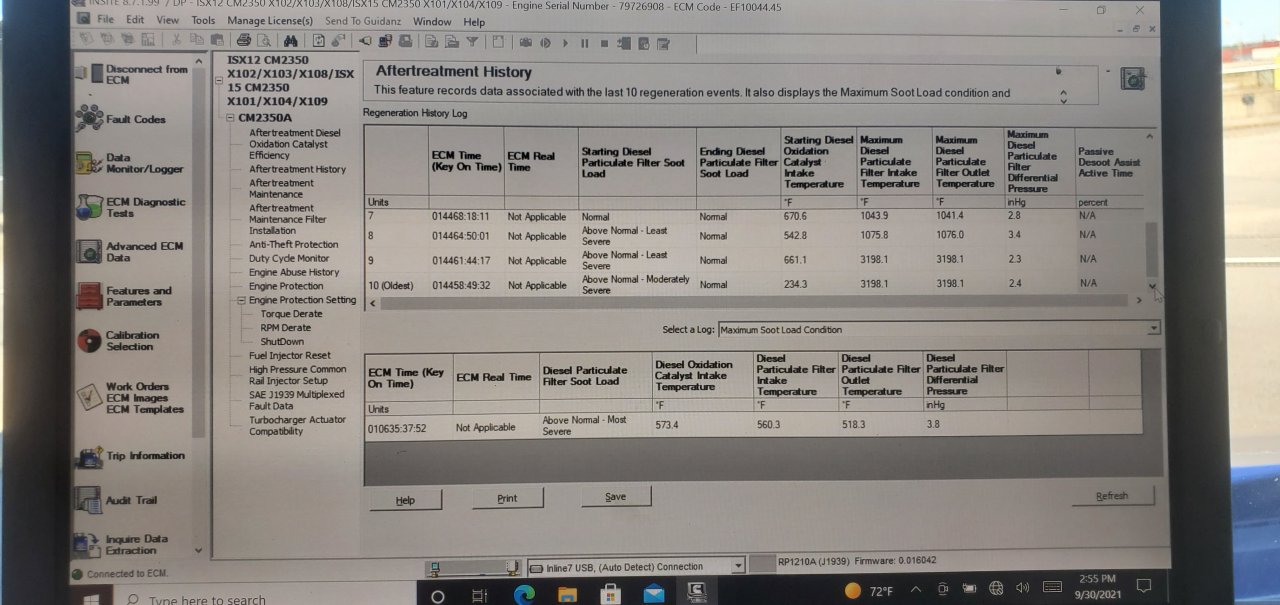The image size is (1280, 605).
Task: Select Anti-Theft Protection tree item
Action: (x=293, y=244)
